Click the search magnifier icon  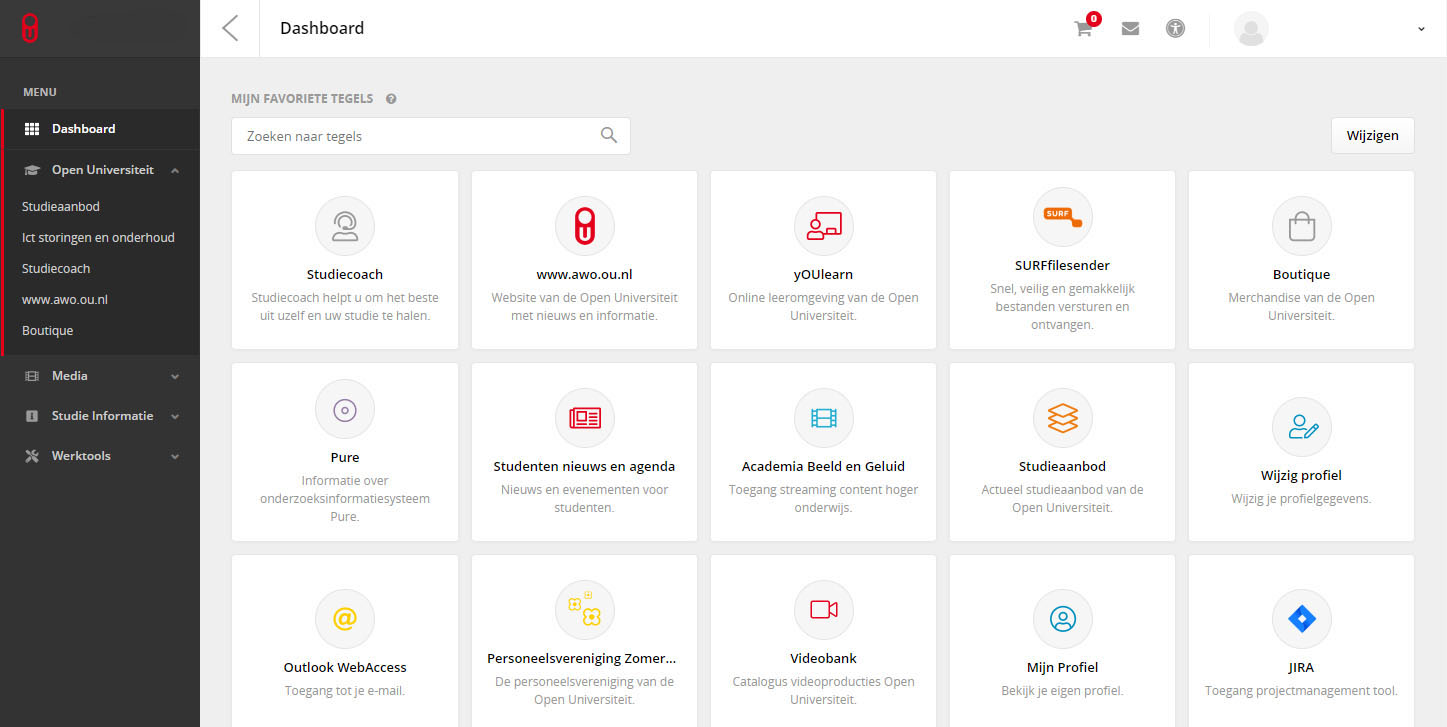[x=609, y=135]
